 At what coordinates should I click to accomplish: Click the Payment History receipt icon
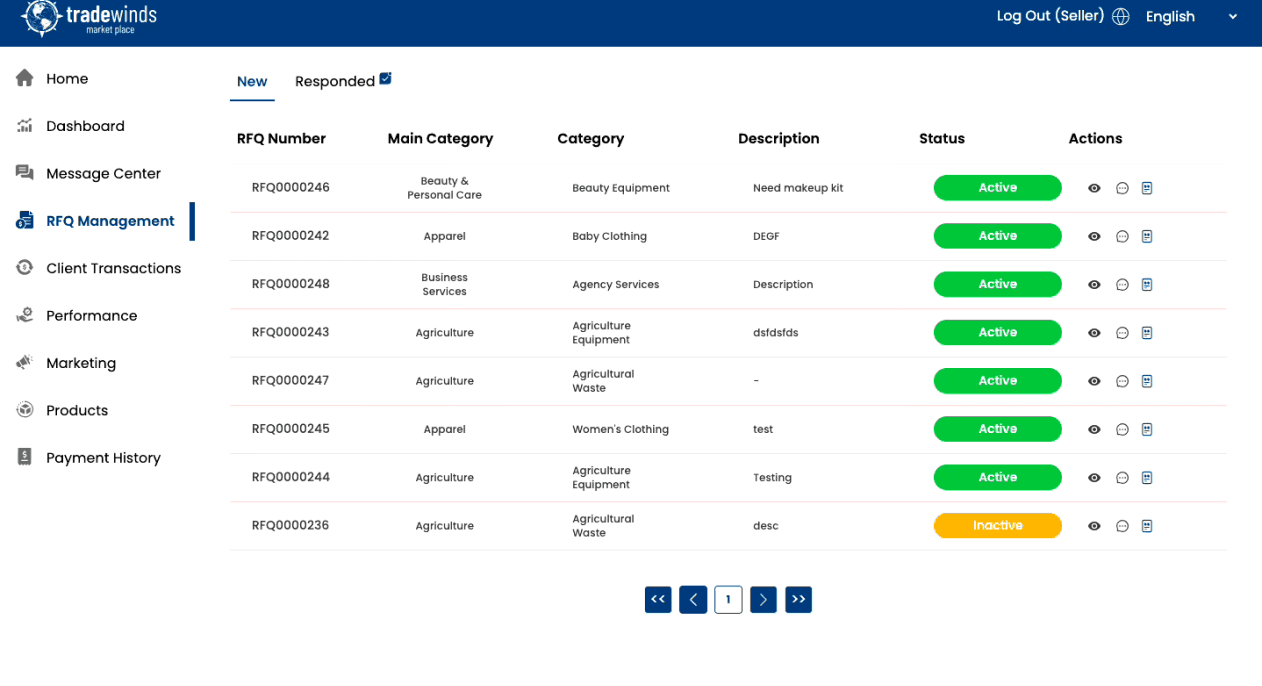pyautogui.click(x=25, y=457)
